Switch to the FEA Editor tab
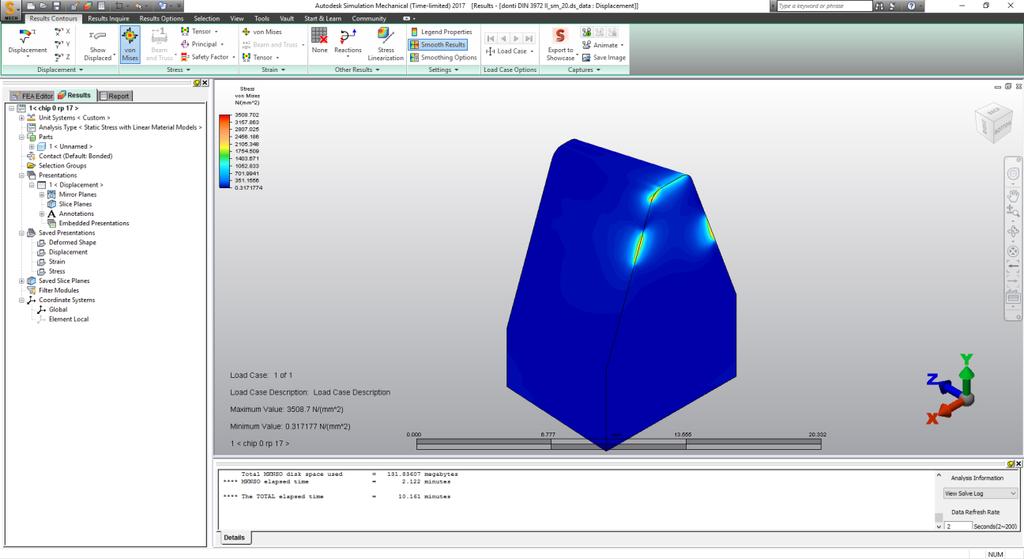The image size is (1024, 559). (31, 96)
